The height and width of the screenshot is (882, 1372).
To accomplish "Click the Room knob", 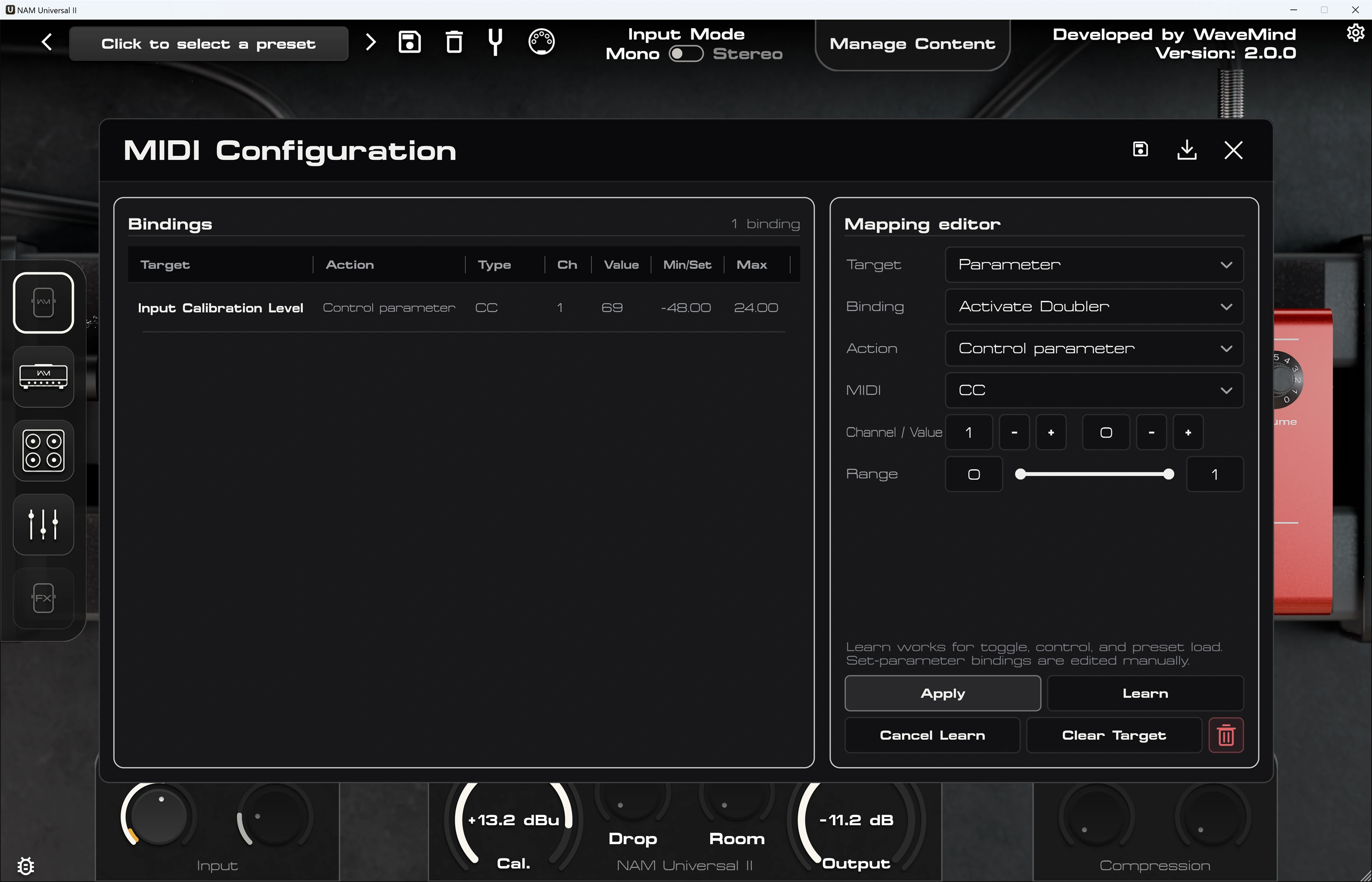I will tap(737, 802).
